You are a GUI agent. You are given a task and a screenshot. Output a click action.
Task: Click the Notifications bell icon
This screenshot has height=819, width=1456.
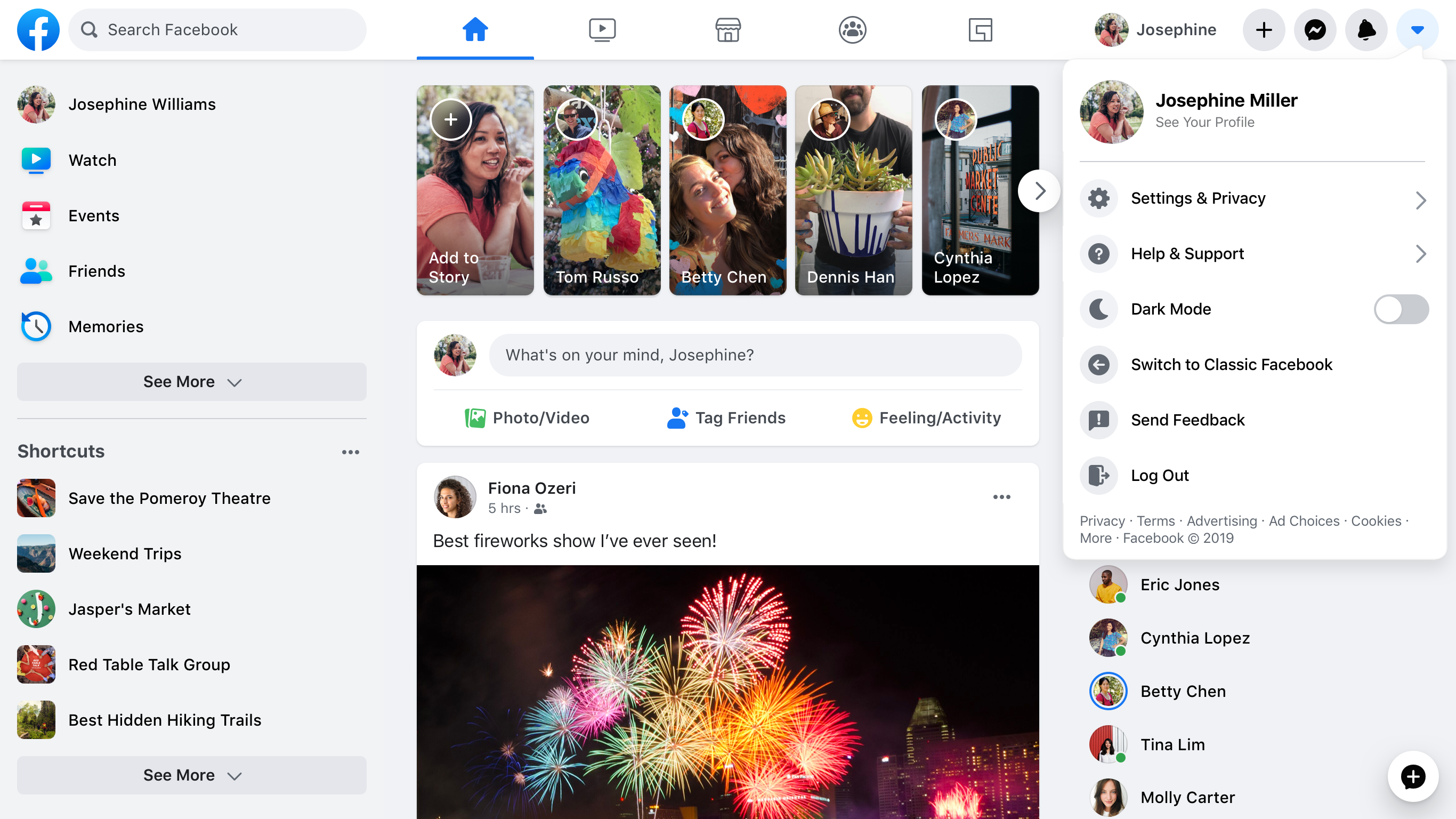point(1365,29)
